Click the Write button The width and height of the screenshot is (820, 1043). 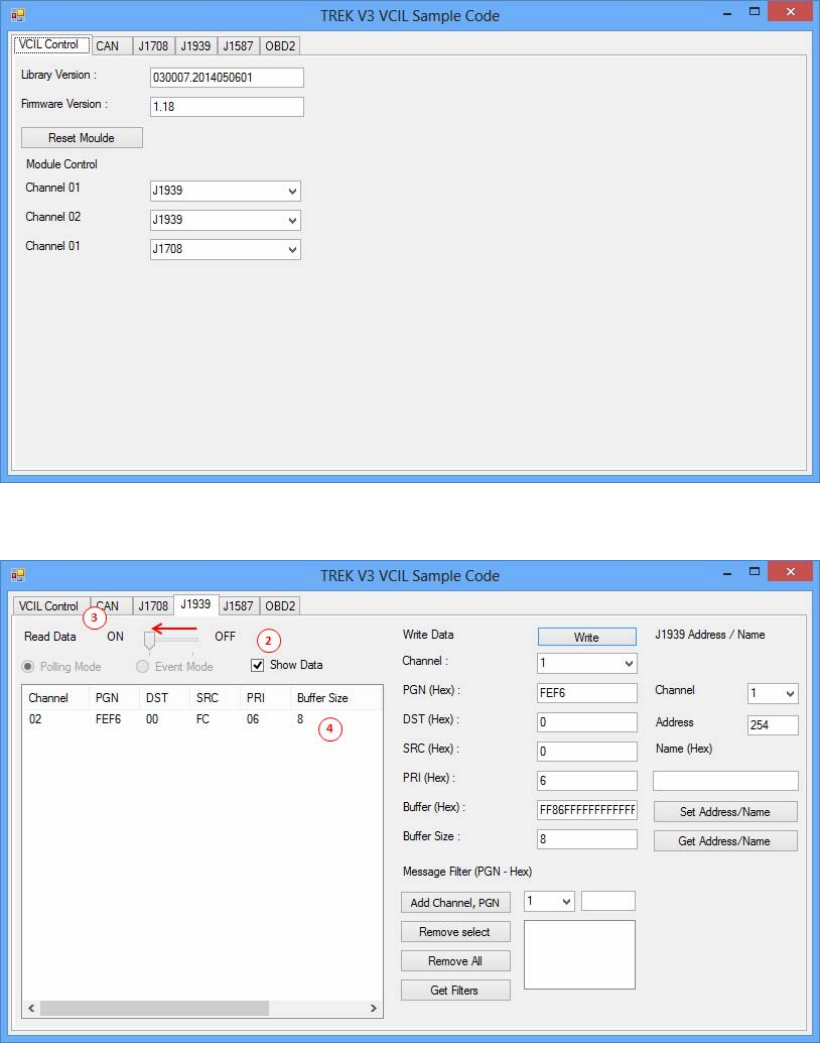coord(587,637)
